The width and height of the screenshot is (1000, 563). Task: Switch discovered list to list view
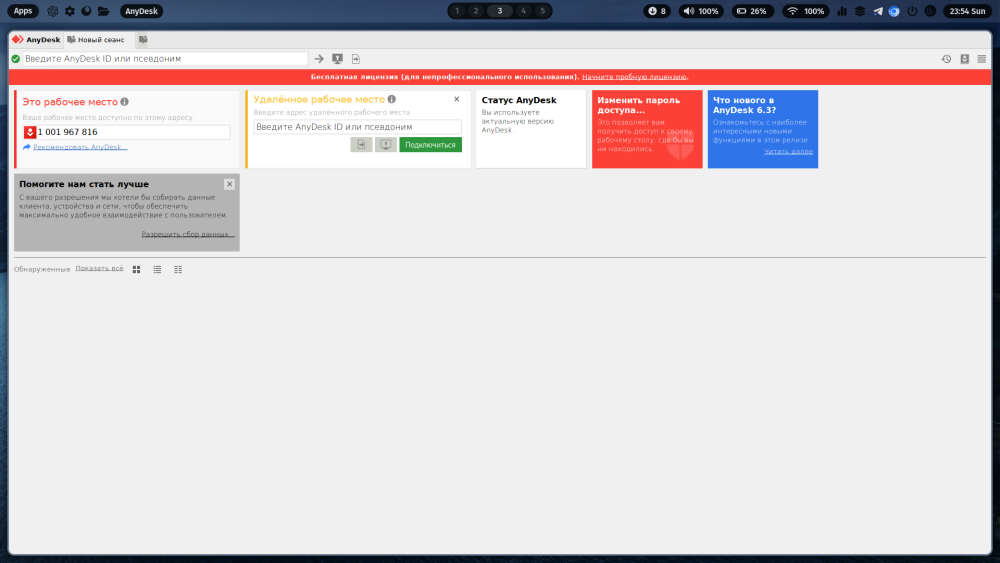click(157, 270)
